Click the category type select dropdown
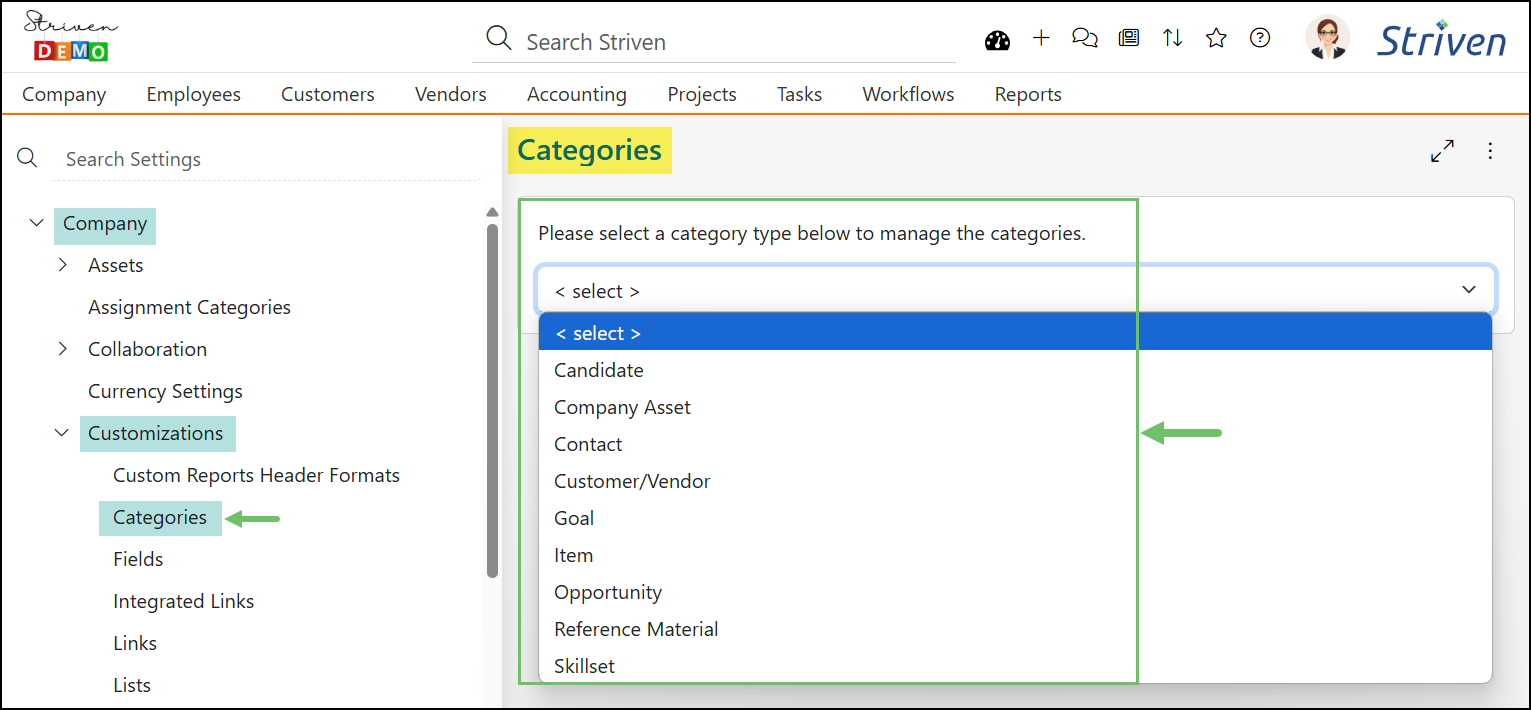 (x=1016, y=291)
